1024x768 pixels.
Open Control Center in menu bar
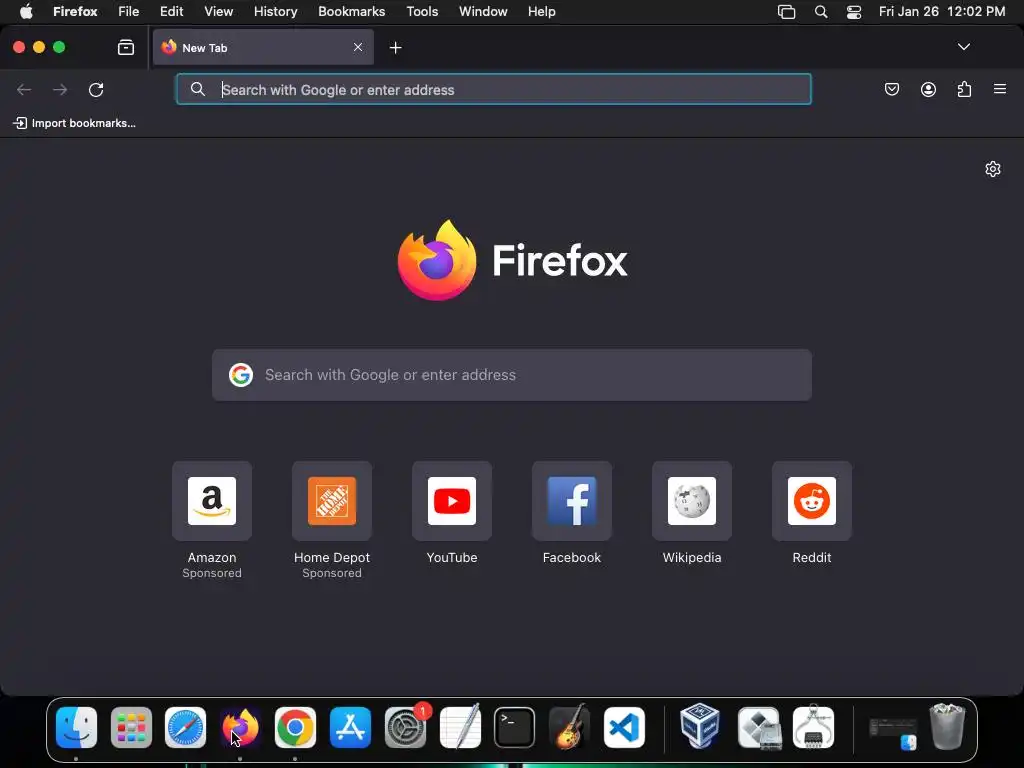854,12
